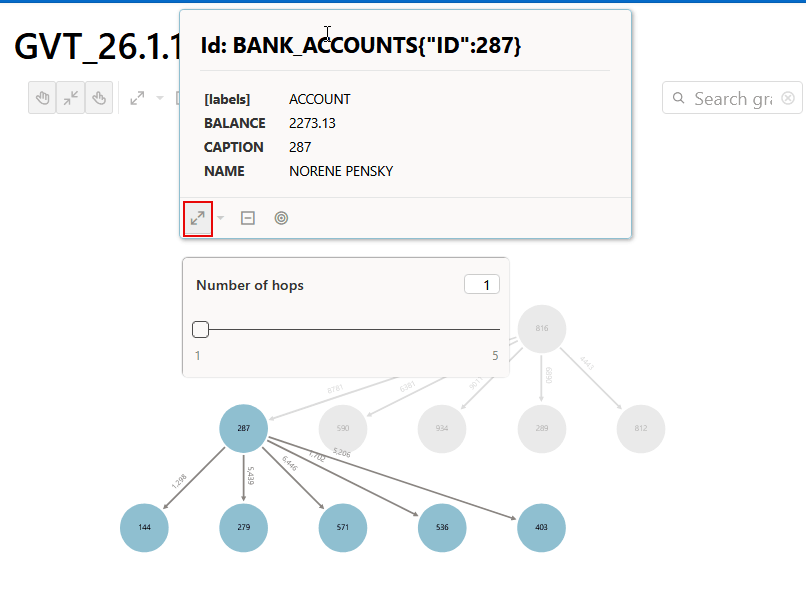This screenshot has height=600, width=806.
Task: Select graph node 536
Action: click(442, 528)
